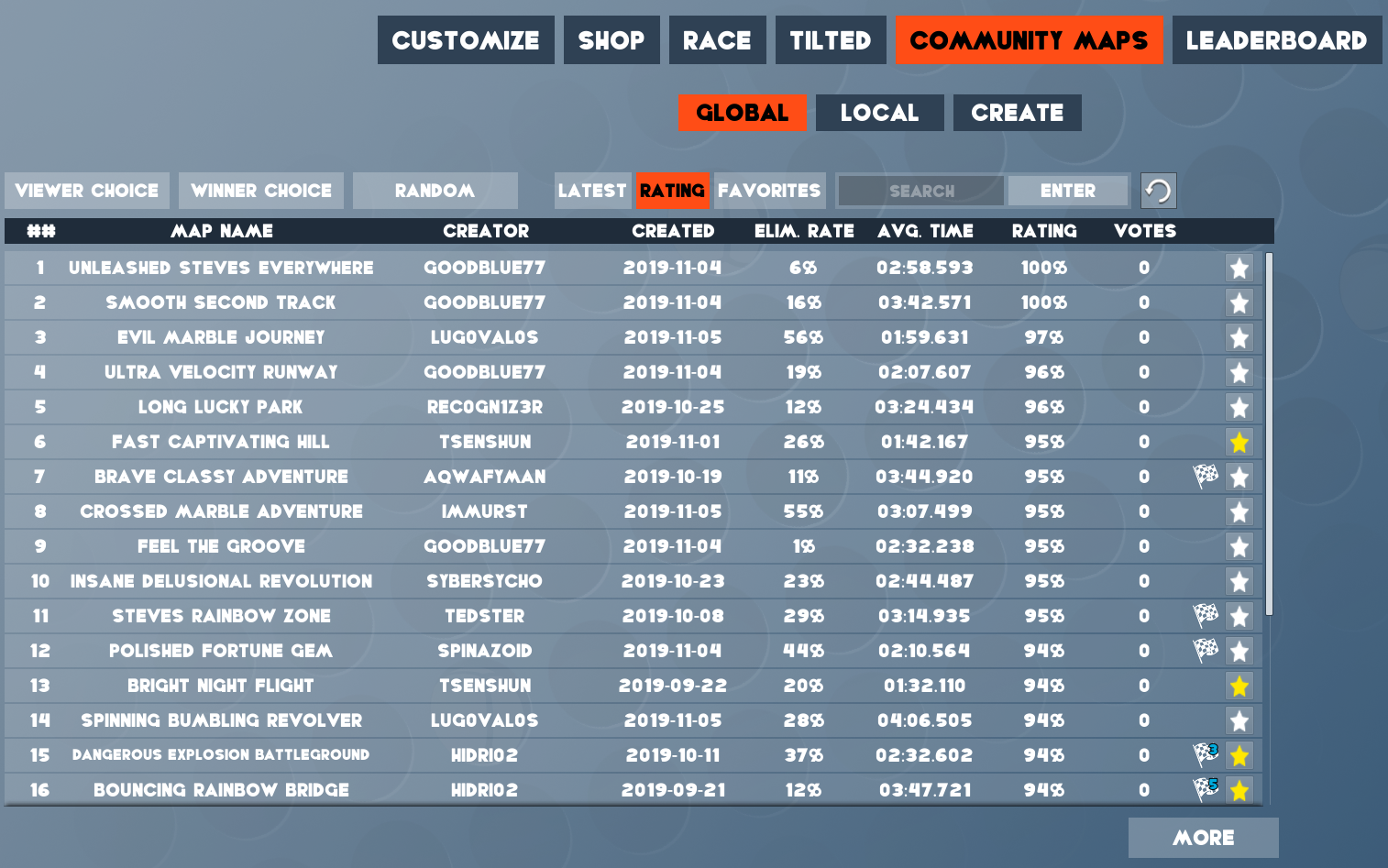
Task: Show Favorites maps filter
Action: (769, 191)
